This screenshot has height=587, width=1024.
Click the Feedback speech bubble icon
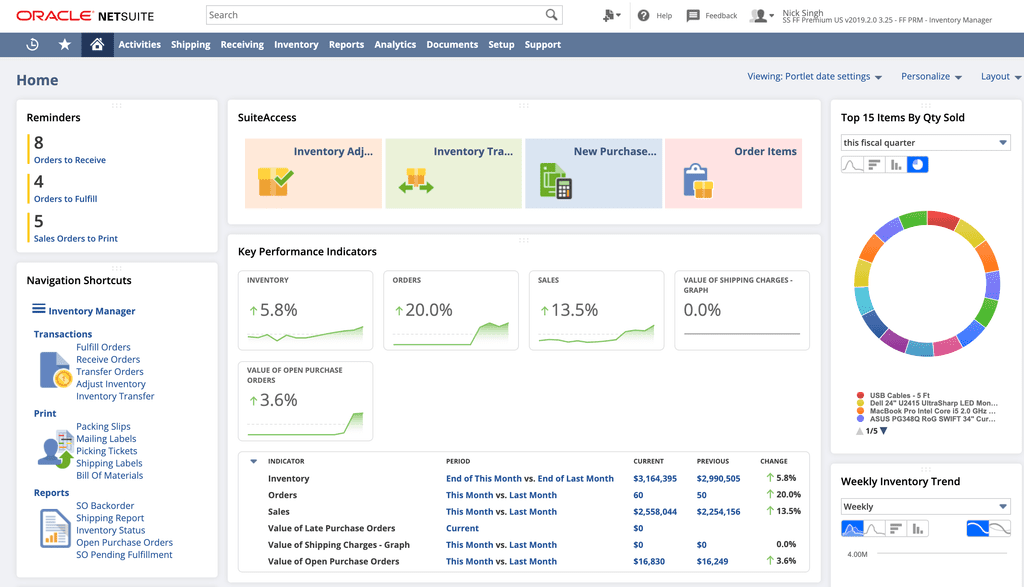point(693,15)
